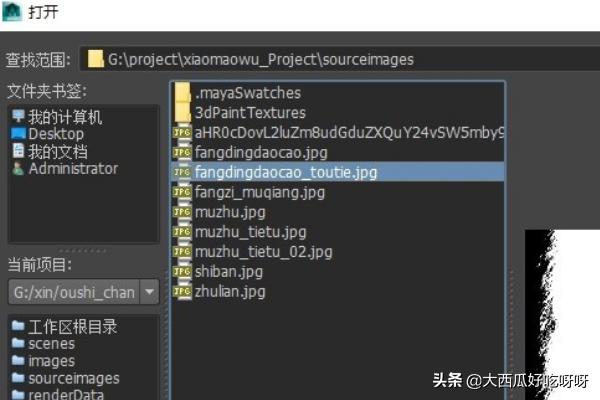Click the folder icon beside 工作区根目录
The image size is (600, 400).
18,326
